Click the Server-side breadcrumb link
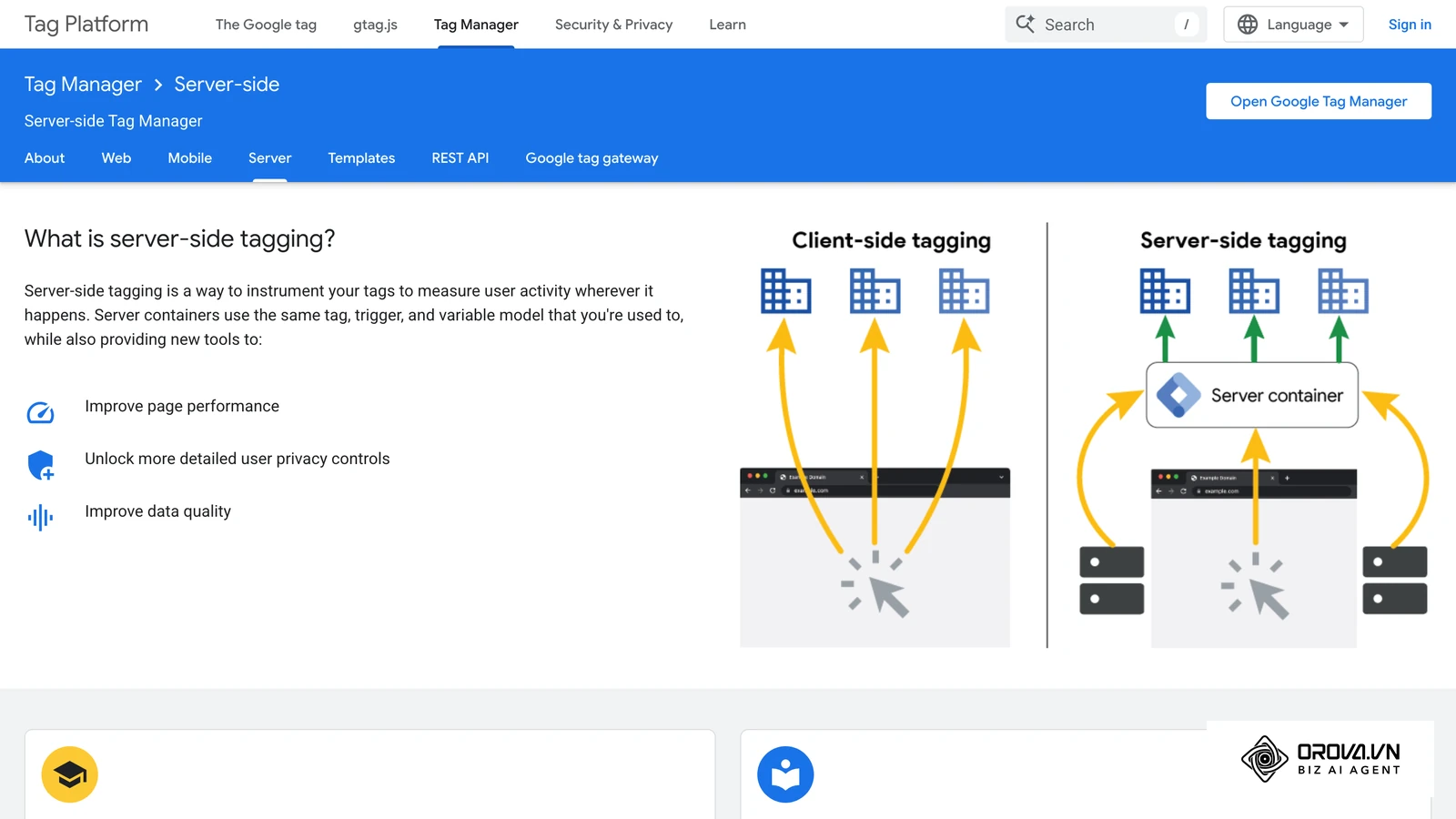The image size is (1456, 819). pyautogui.click(x=227, y=85)
